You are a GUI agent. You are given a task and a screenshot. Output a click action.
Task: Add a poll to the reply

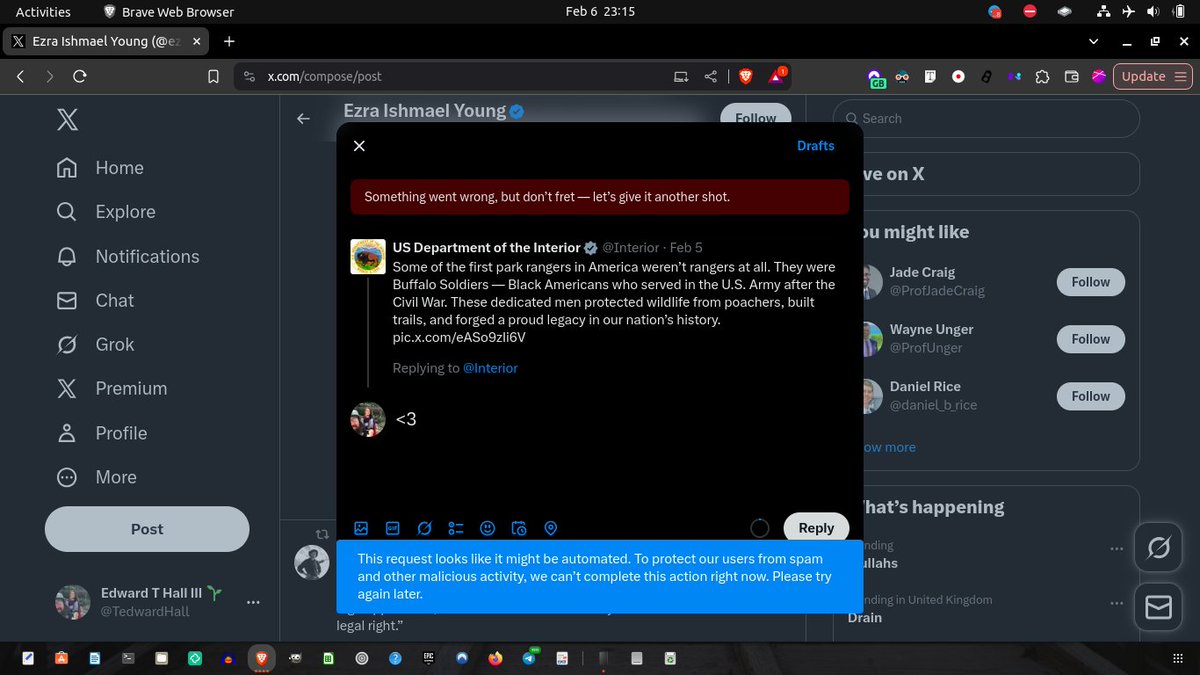(456, 528)
